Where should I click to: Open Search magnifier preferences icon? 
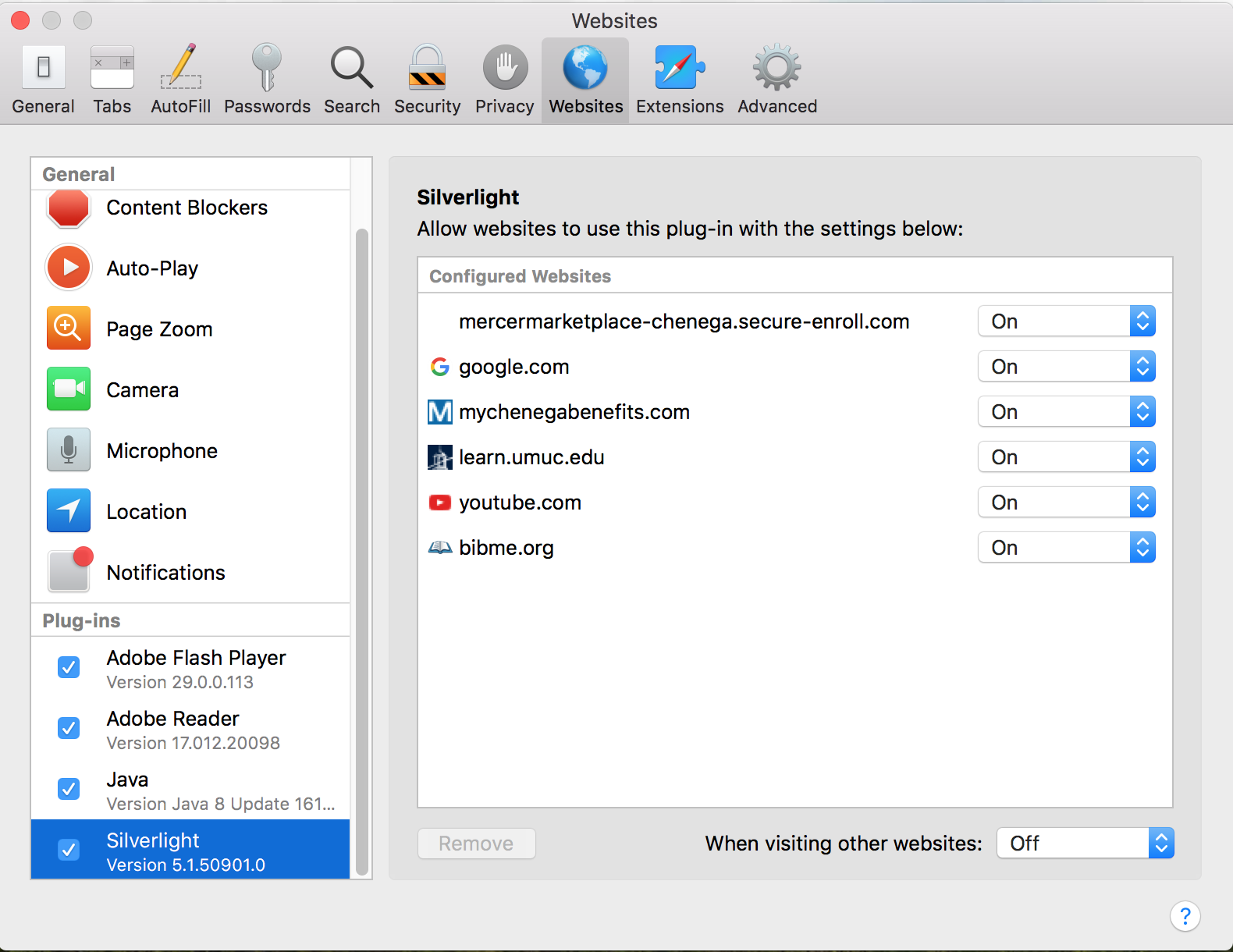click(352, 67)
